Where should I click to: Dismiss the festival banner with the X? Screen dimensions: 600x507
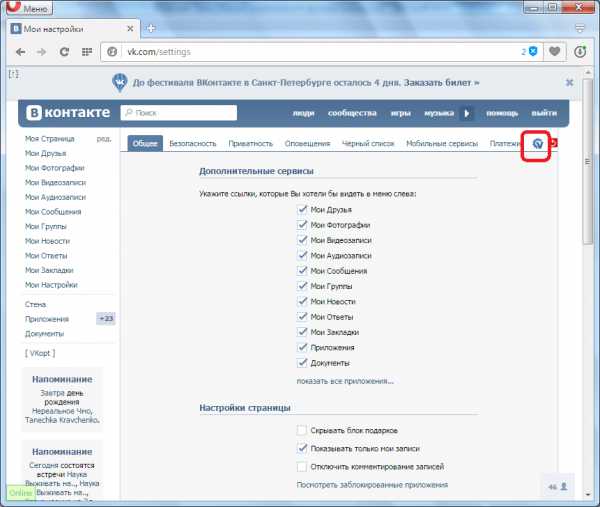coord(569,83)
